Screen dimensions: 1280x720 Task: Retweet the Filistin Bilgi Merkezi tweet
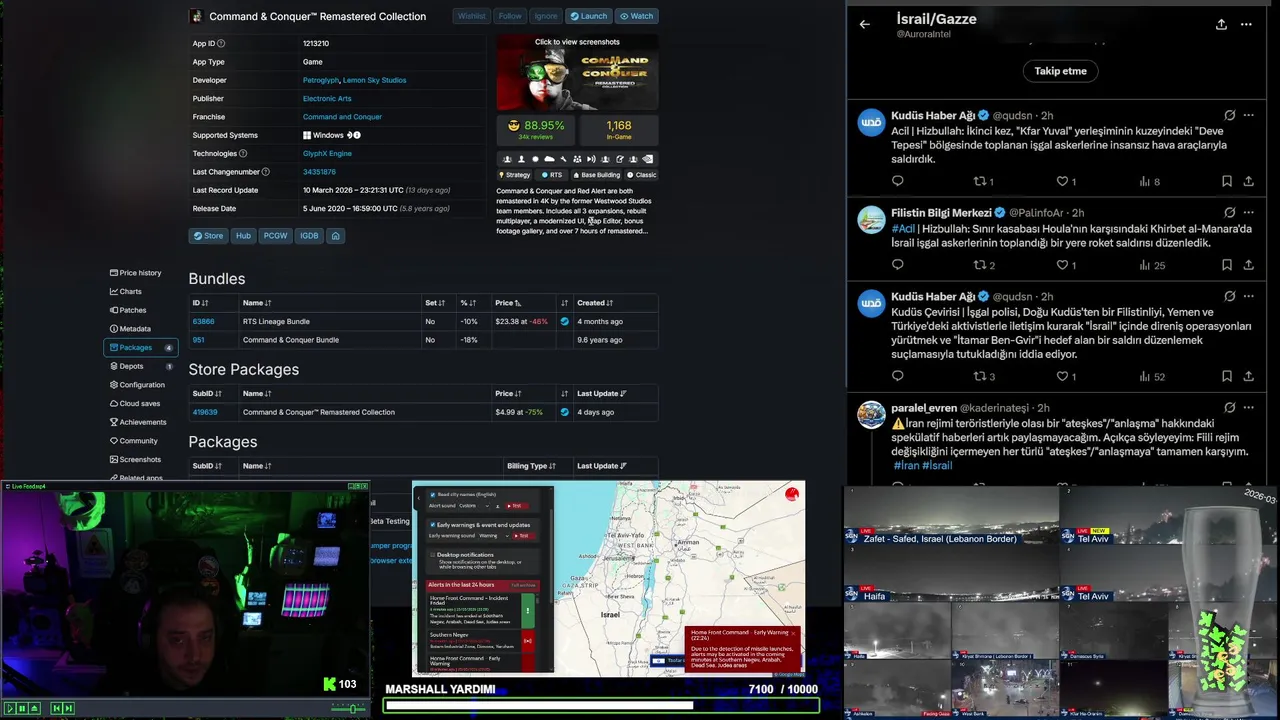[x=984, y=265]
